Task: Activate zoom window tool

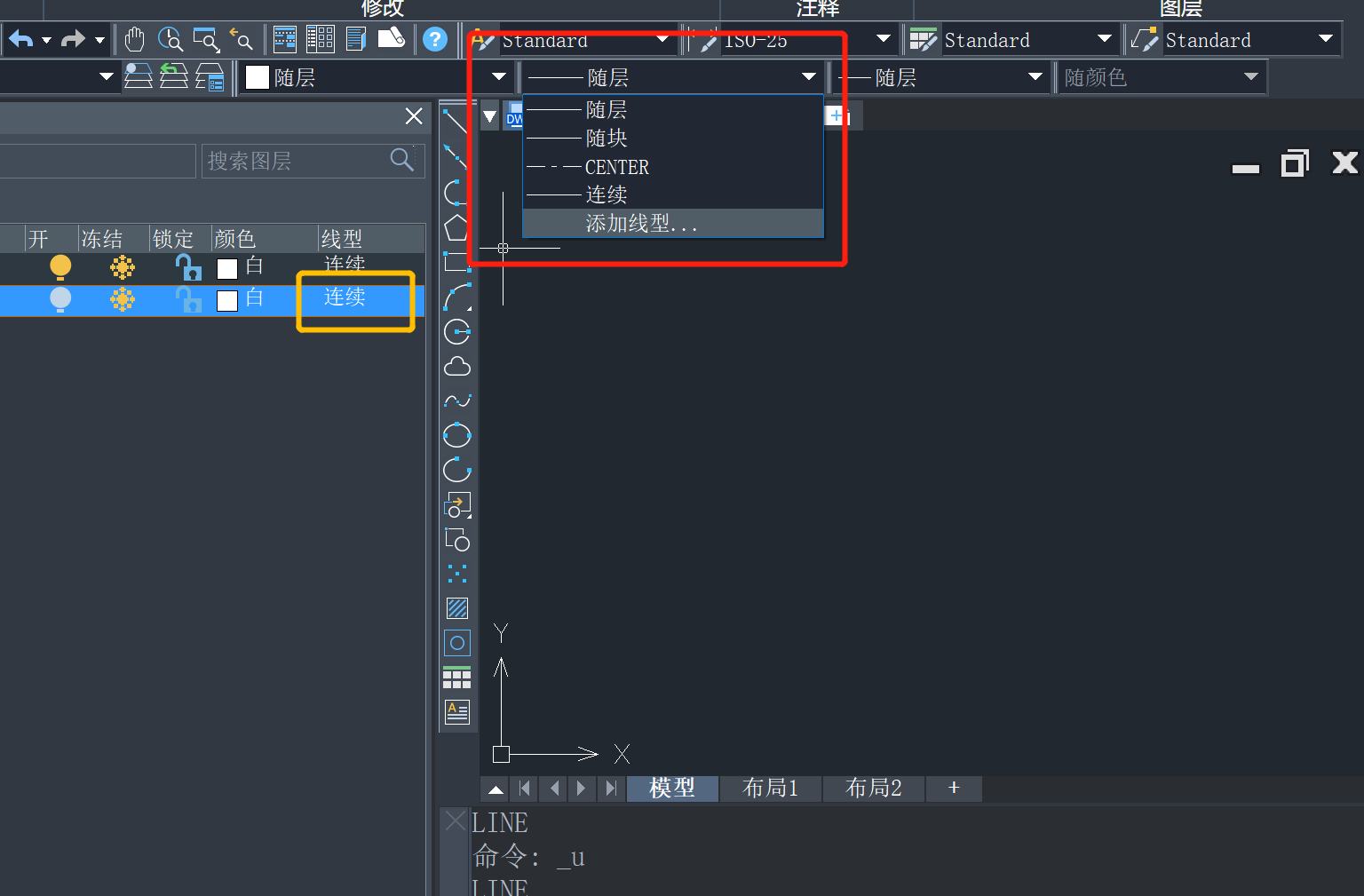Action: 206,39
